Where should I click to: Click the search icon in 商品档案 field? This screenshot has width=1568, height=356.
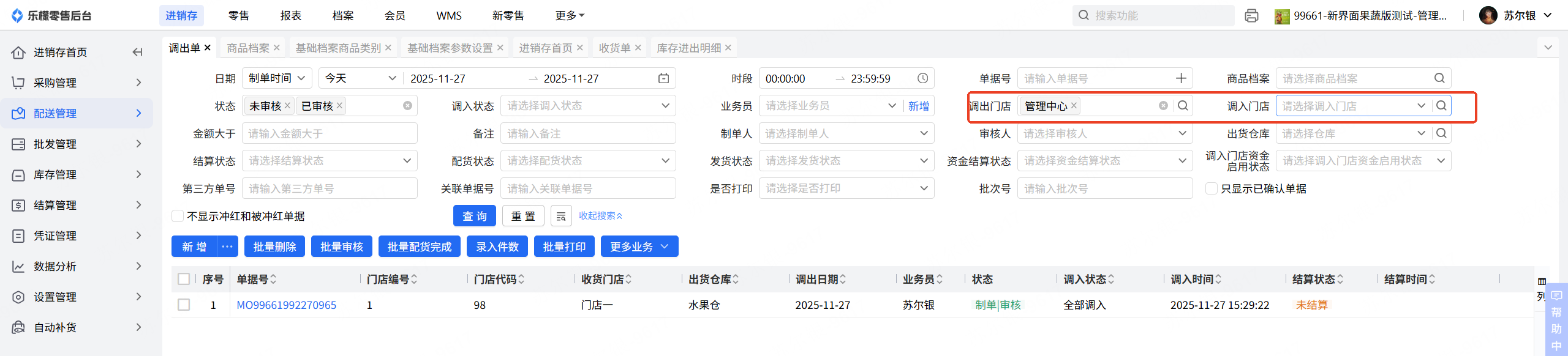tap(1439, 78)
